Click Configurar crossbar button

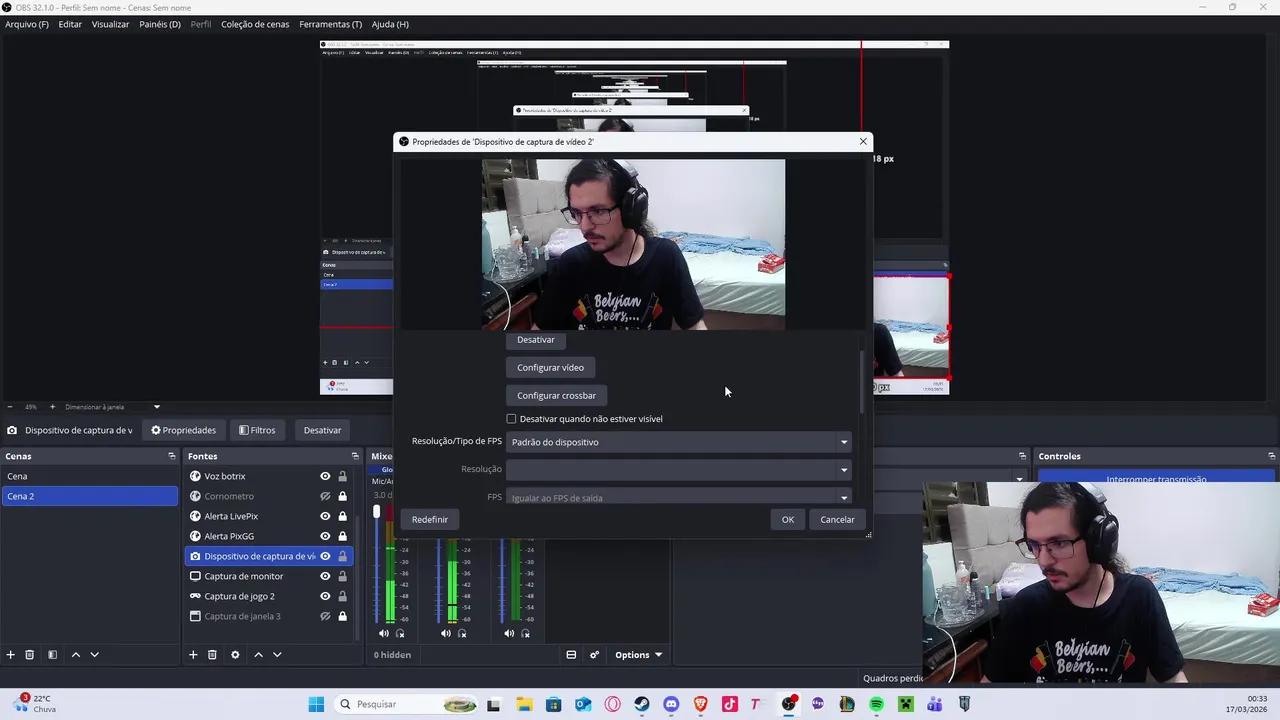pos(556,396)
